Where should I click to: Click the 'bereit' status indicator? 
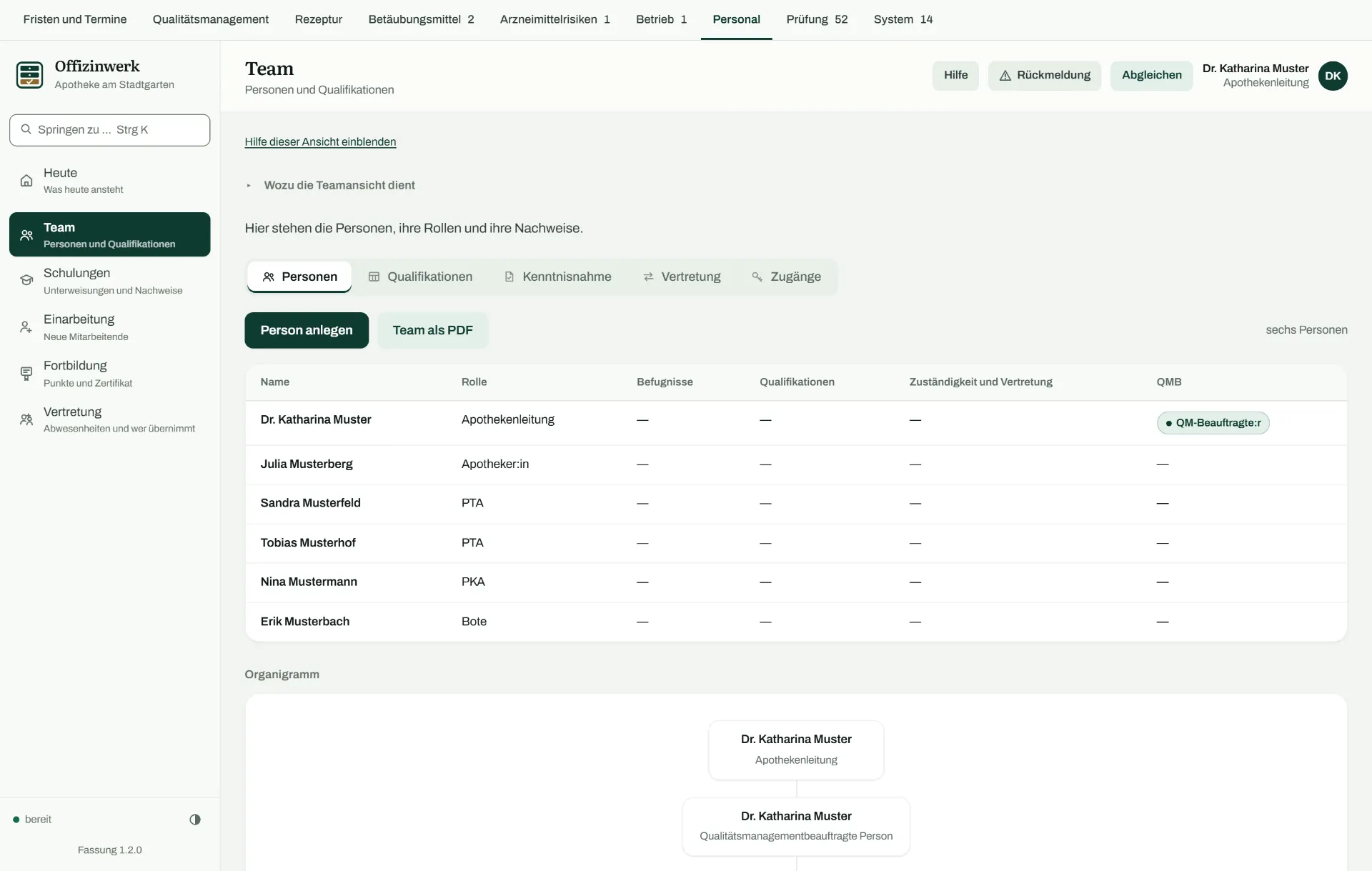pyautogui.click(x=32, y=820)
